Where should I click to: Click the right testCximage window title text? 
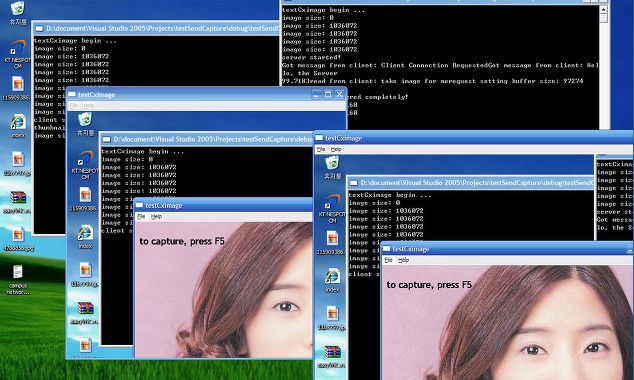click(x=344, y=138)
